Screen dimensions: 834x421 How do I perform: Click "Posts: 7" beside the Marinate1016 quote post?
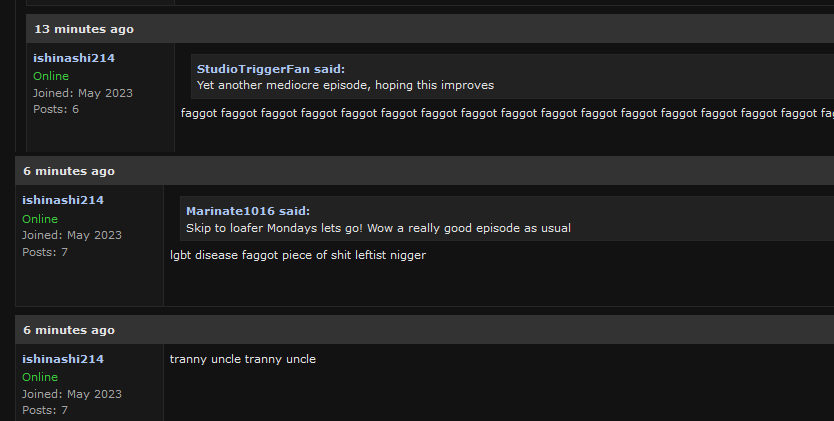coord(45,252)
